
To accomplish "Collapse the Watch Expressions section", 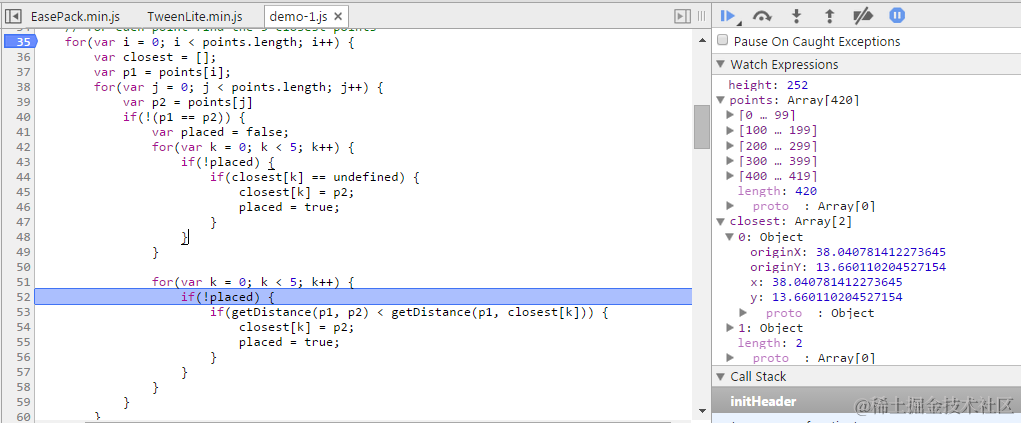I will pos(720,64).
